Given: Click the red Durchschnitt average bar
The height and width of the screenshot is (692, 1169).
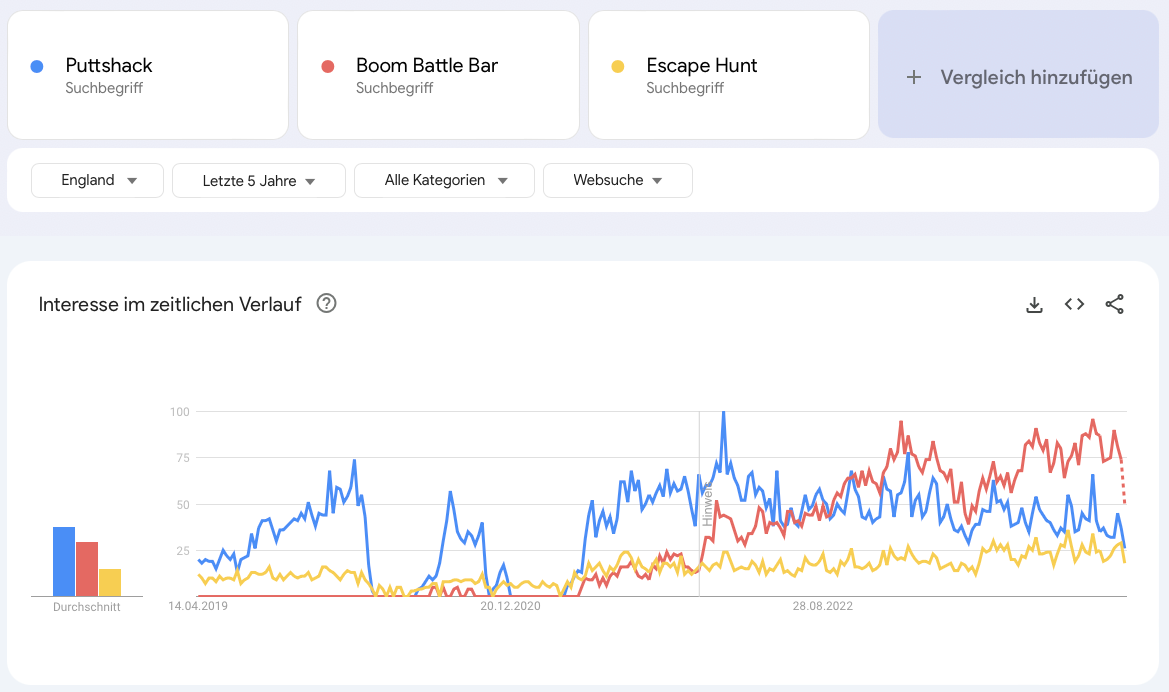Looking at the screenshot, I should pyautogui.click(x=87, y=569).
